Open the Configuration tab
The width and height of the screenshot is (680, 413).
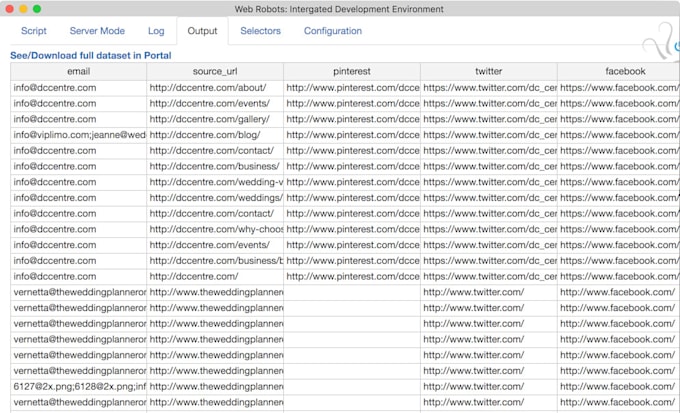[x=333, y=31]
